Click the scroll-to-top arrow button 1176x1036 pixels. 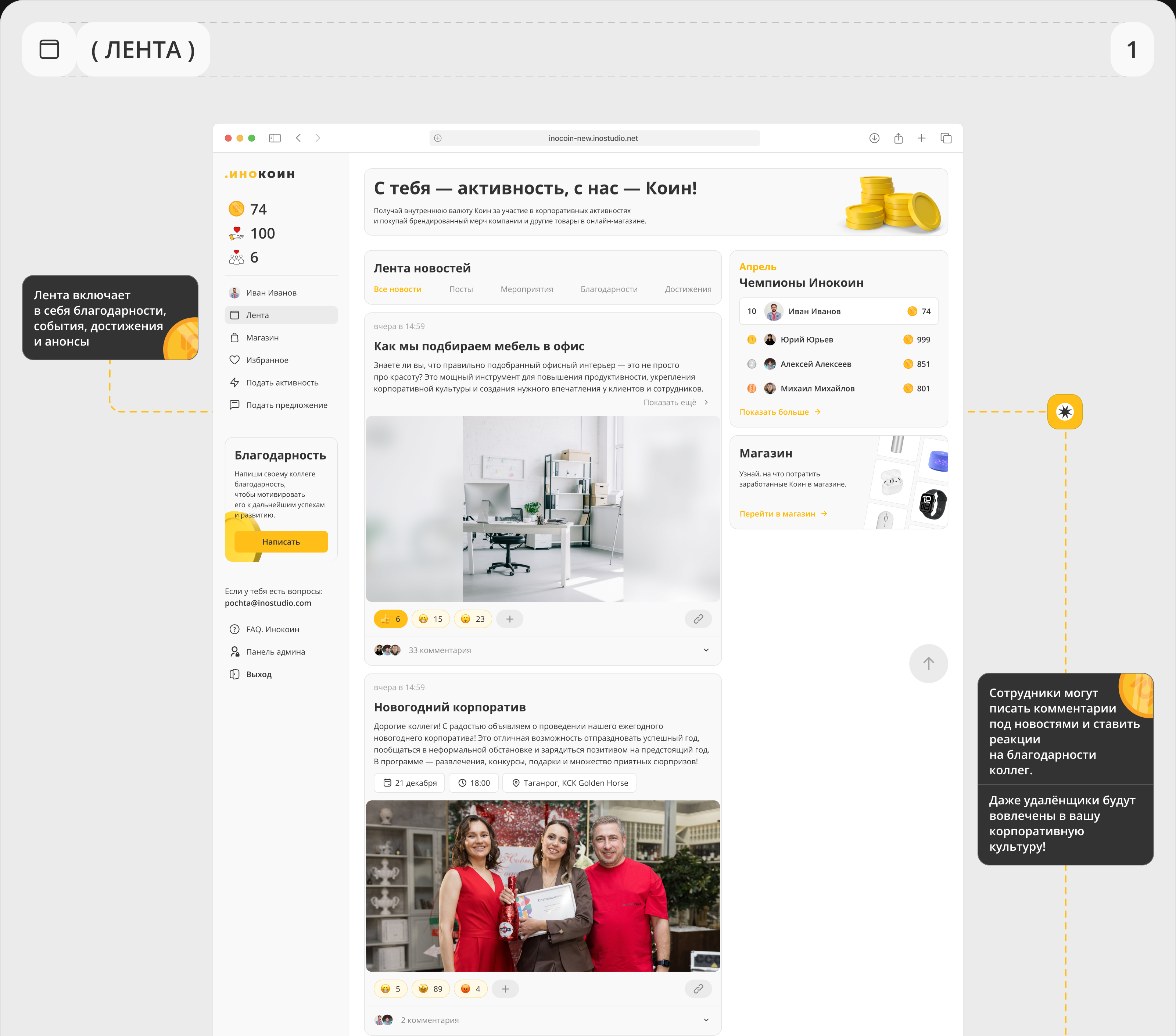coord(928,664)
